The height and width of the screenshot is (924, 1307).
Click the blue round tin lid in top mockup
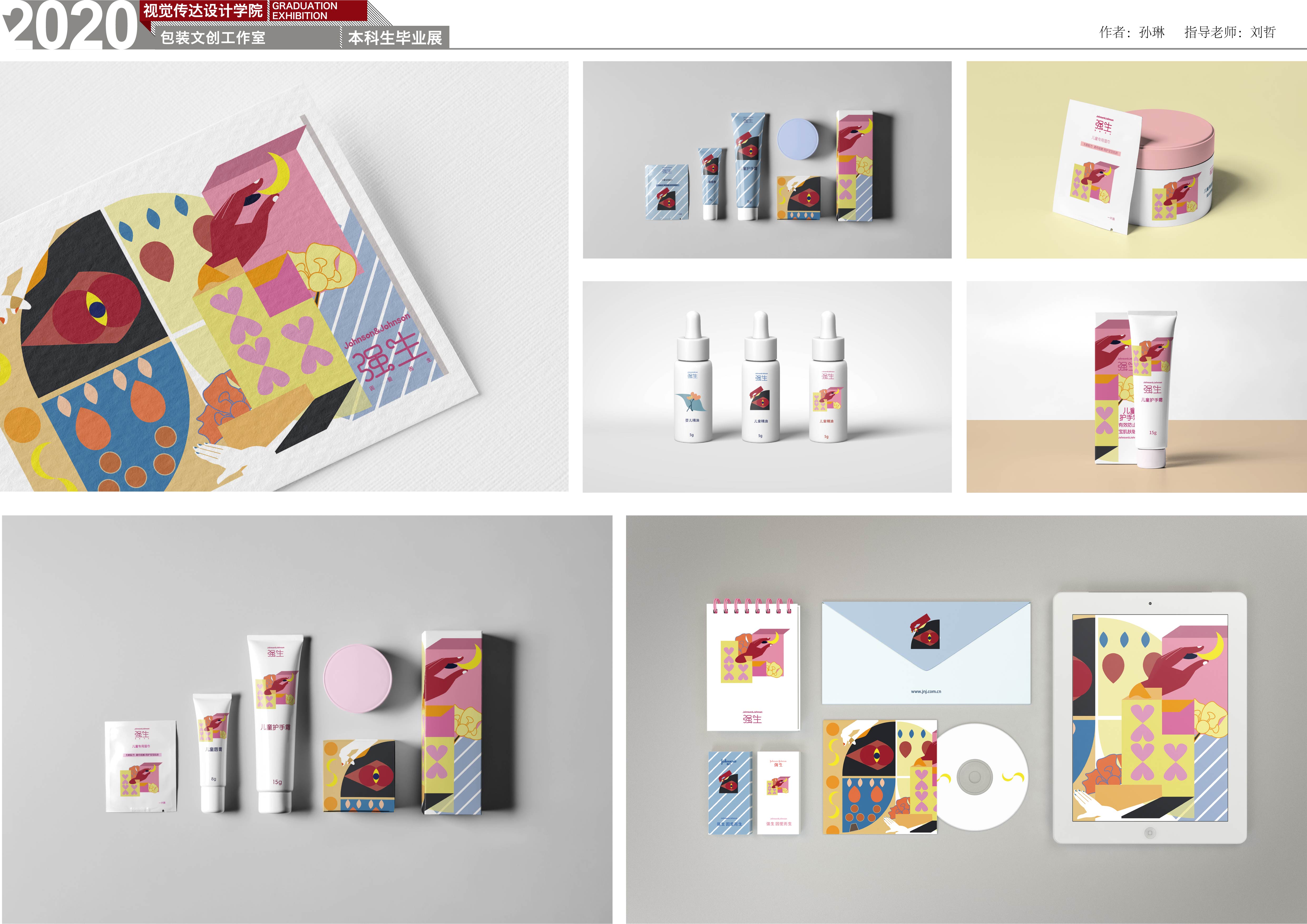797,138
